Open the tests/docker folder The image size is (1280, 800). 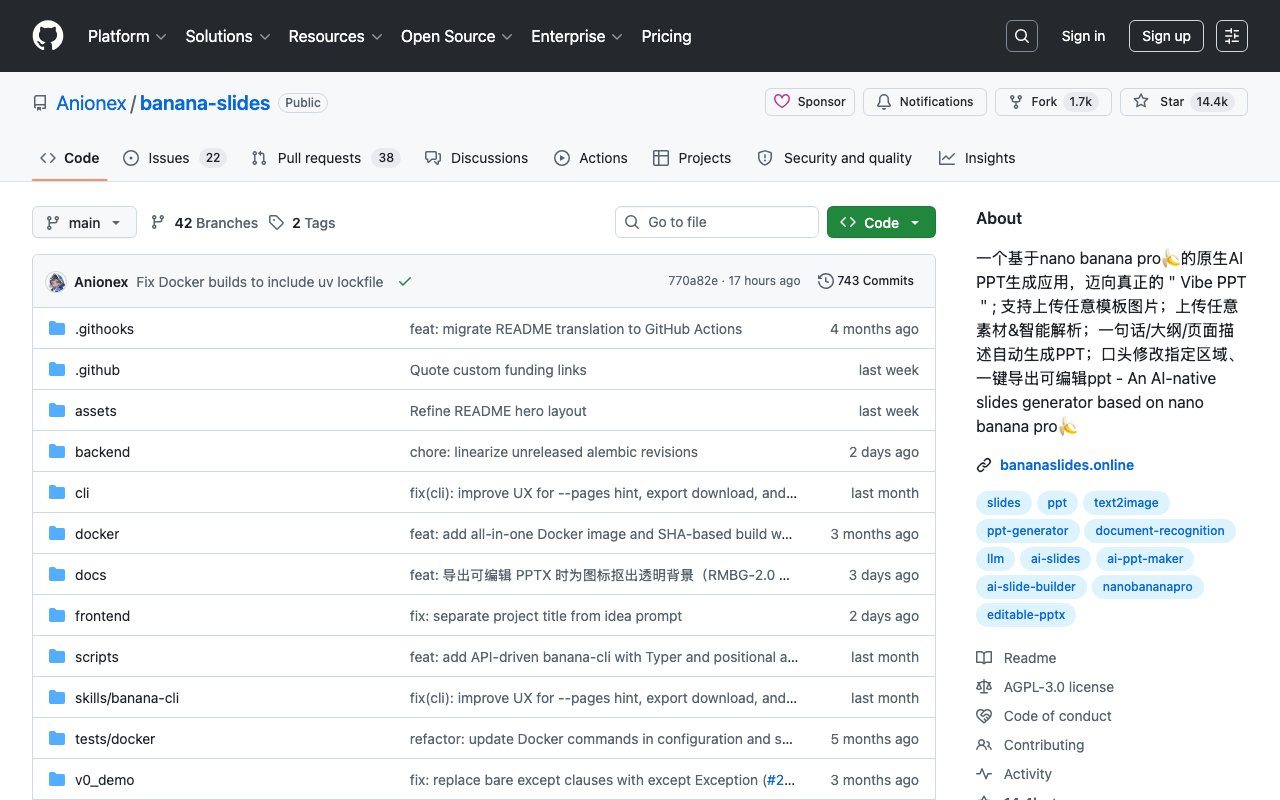[x=115, y=739]
